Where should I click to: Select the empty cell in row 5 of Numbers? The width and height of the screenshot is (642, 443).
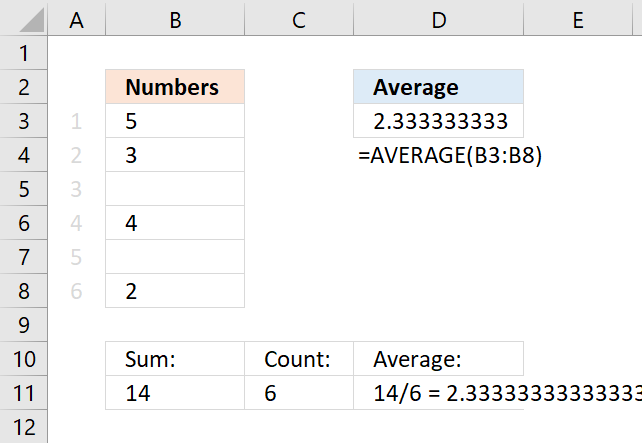pyautogui.click(x=175, y=189)
